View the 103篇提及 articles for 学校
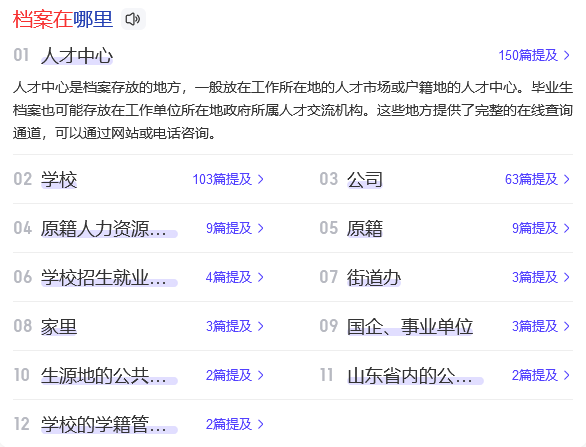Viewport: 586px width, 447px height. tap(222, 179)
